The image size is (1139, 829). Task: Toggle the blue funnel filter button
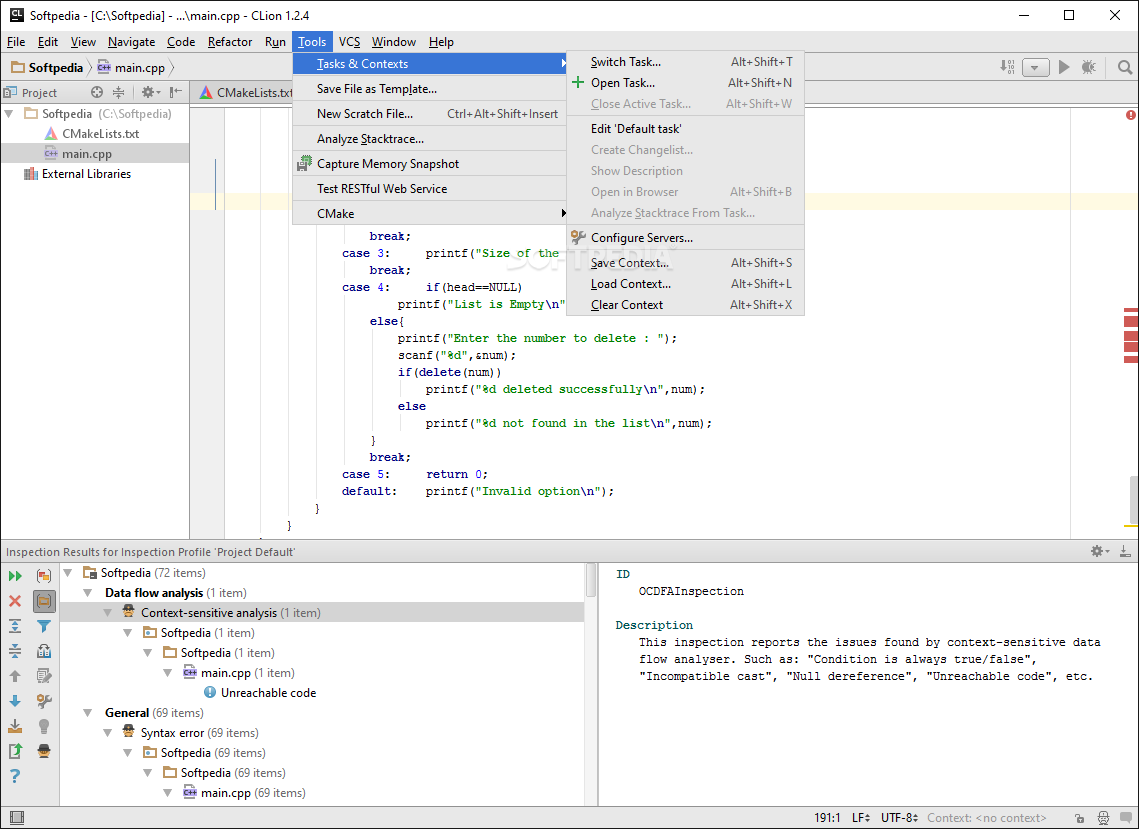(x=44, y=626)
